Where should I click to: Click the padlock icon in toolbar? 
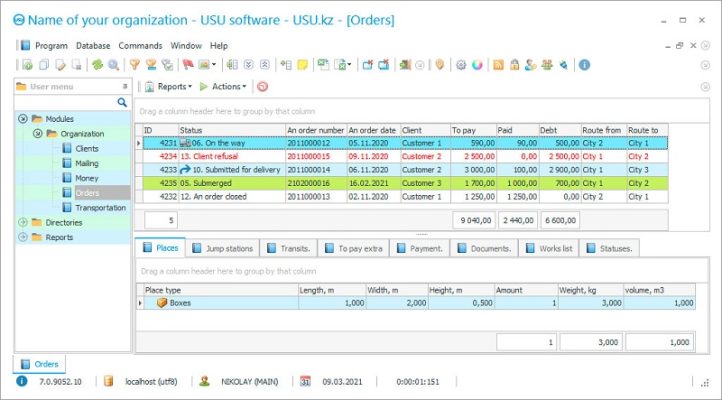(x=514, y=65)
